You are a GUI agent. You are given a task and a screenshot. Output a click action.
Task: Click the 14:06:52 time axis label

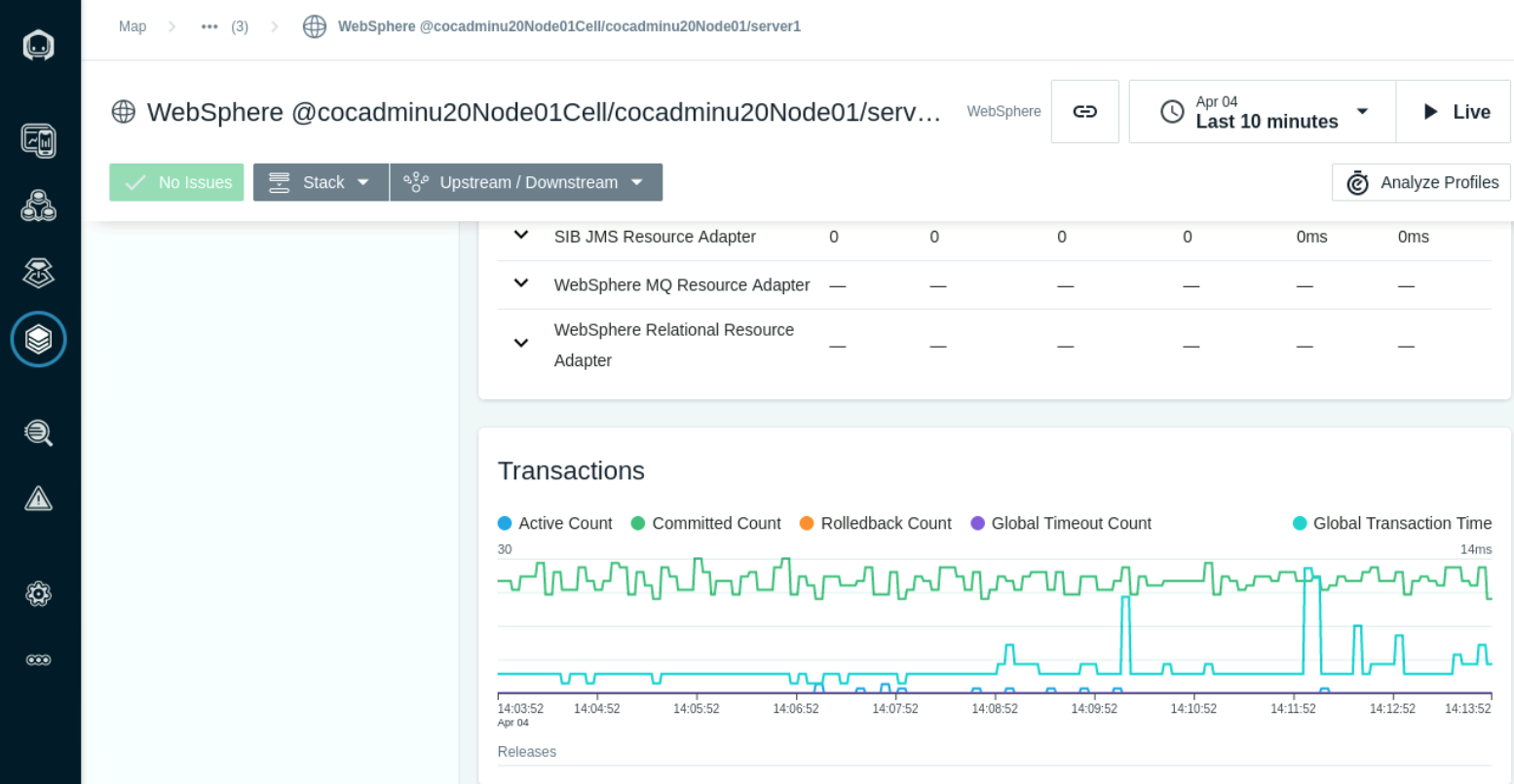[796, 709]
